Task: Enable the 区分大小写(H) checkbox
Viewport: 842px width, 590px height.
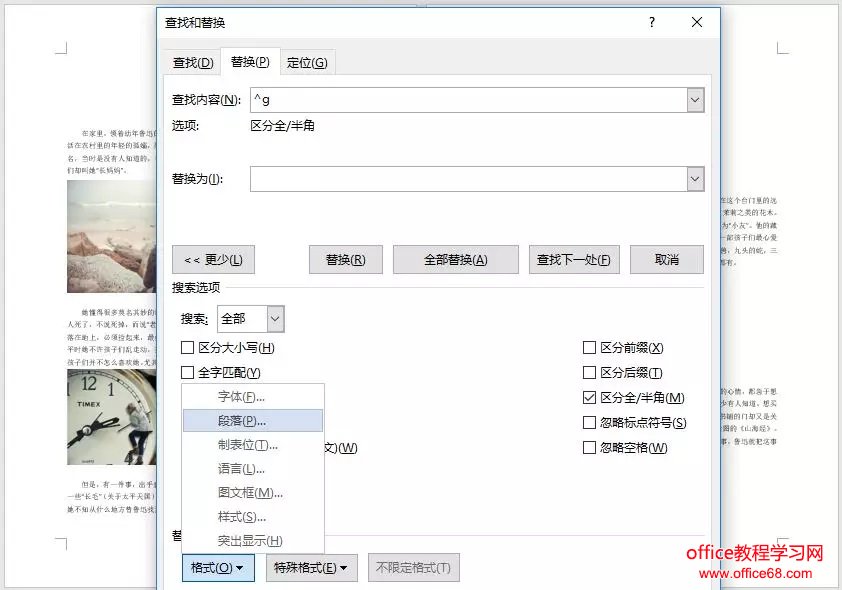Action: 187,348
